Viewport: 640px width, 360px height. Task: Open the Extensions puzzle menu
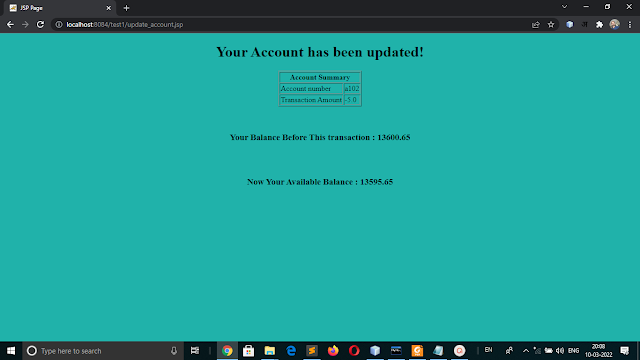point(599,24)
